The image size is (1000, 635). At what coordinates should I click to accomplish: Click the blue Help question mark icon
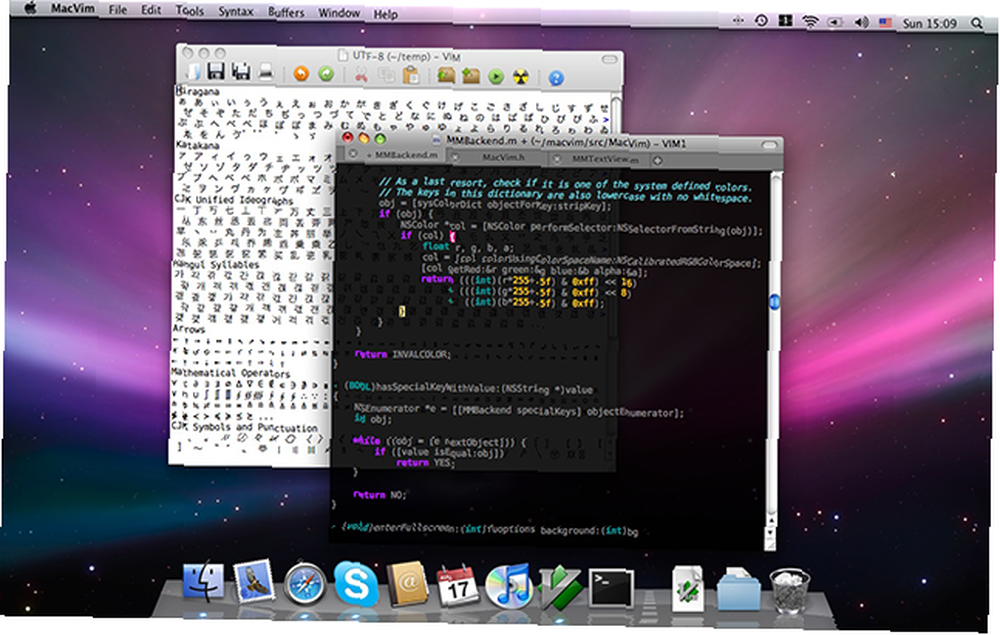[x=556, y=78]
